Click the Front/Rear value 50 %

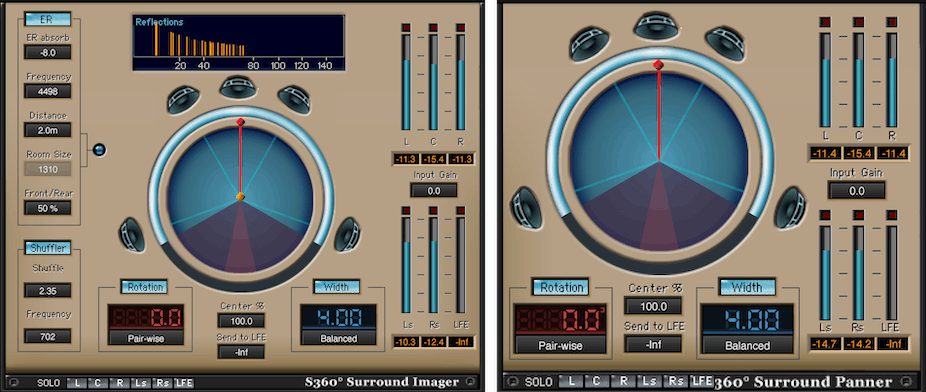pyautogui.click(x=48, y=208)
